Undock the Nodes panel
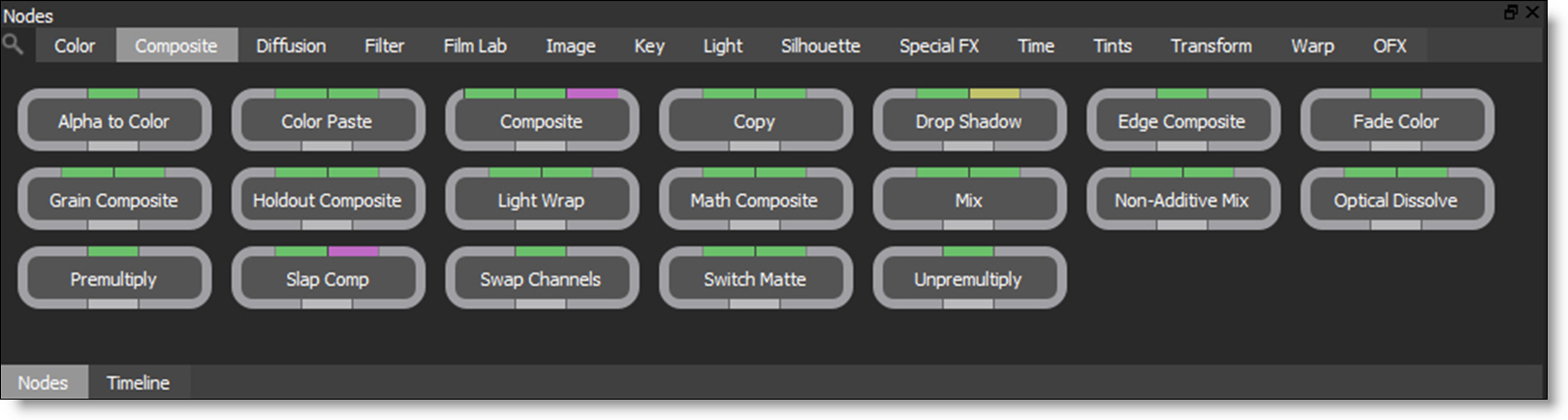This screenshot has width=1568, height=420. [x=1511, y=12]
